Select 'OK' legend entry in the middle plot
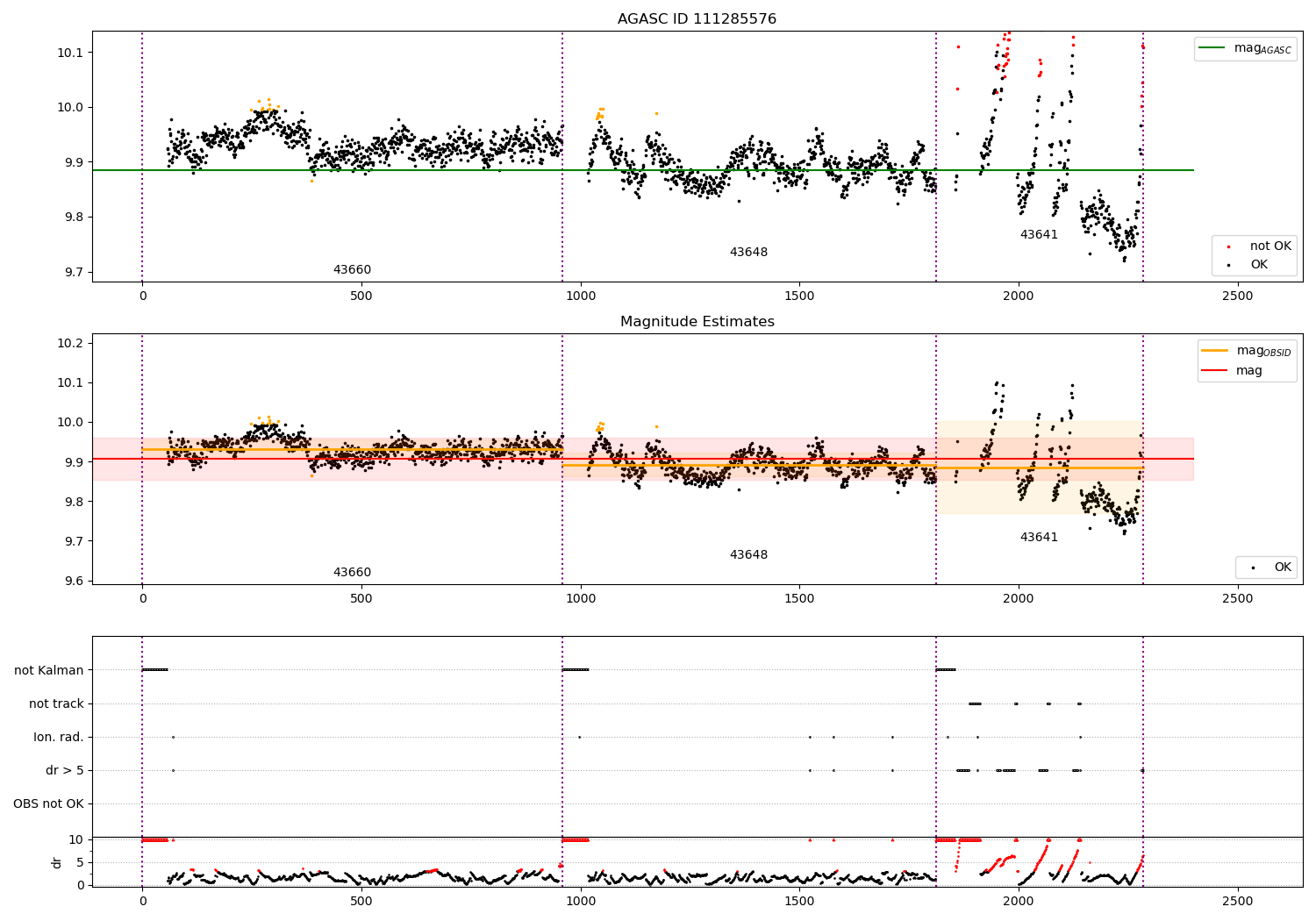 1271,568
